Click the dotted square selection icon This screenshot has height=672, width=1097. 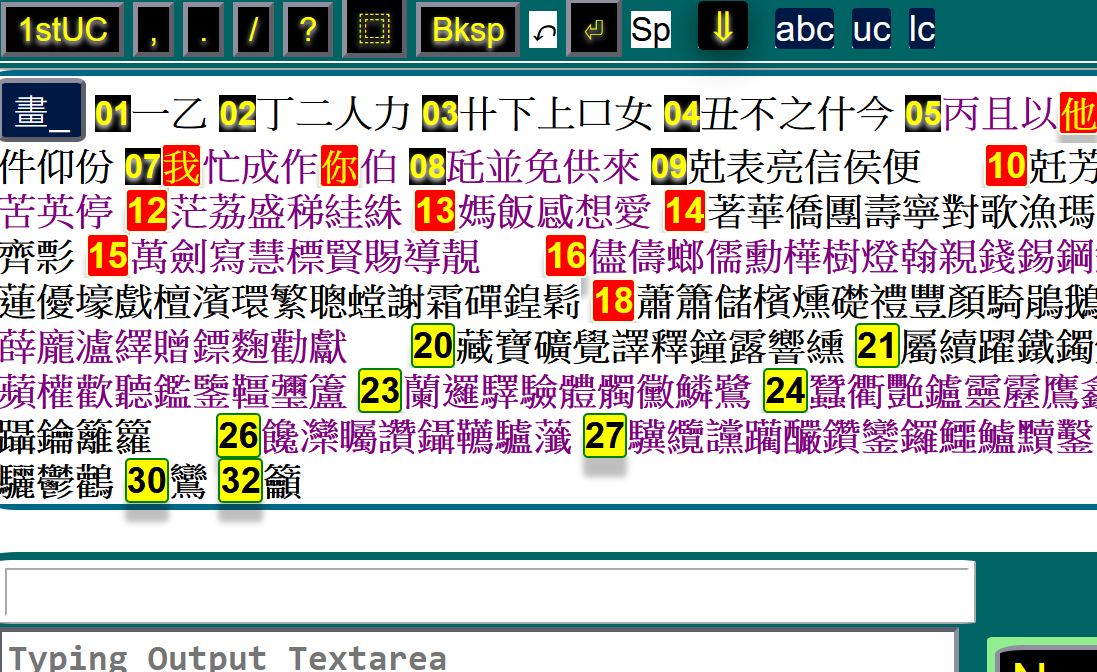374,29
